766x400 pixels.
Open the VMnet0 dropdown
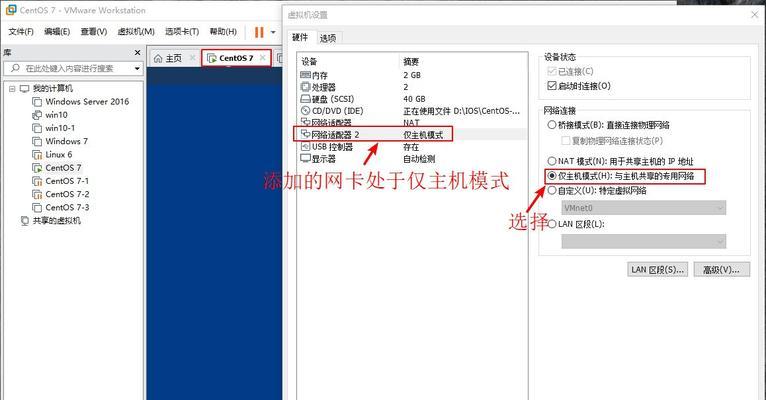643,208
